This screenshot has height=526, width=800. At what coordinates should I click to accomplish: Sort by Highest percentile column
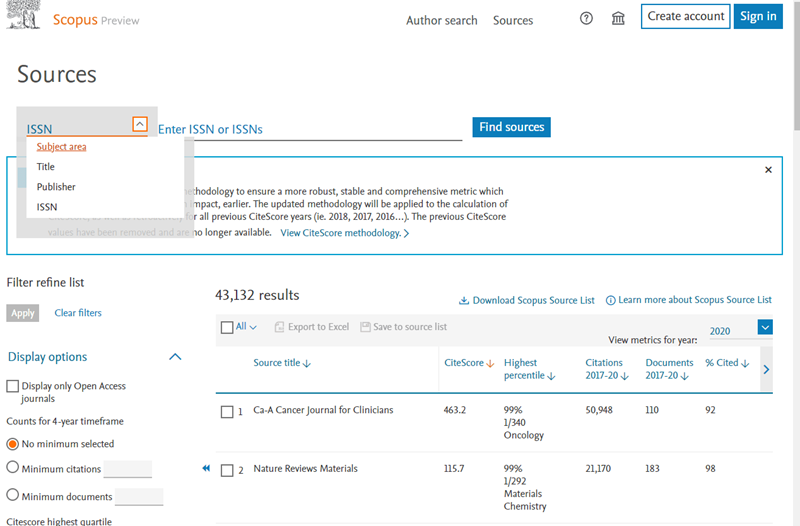pos(529,369)
